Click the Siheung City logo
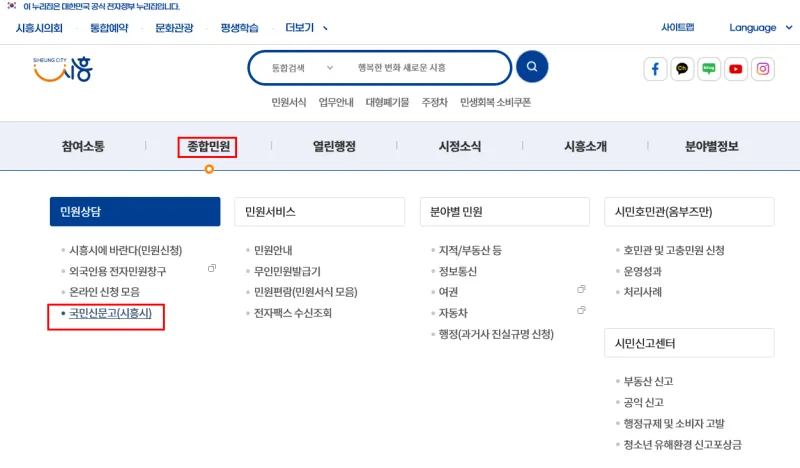The height and width of the screenshot is (468, 800). tap(62, 69)
